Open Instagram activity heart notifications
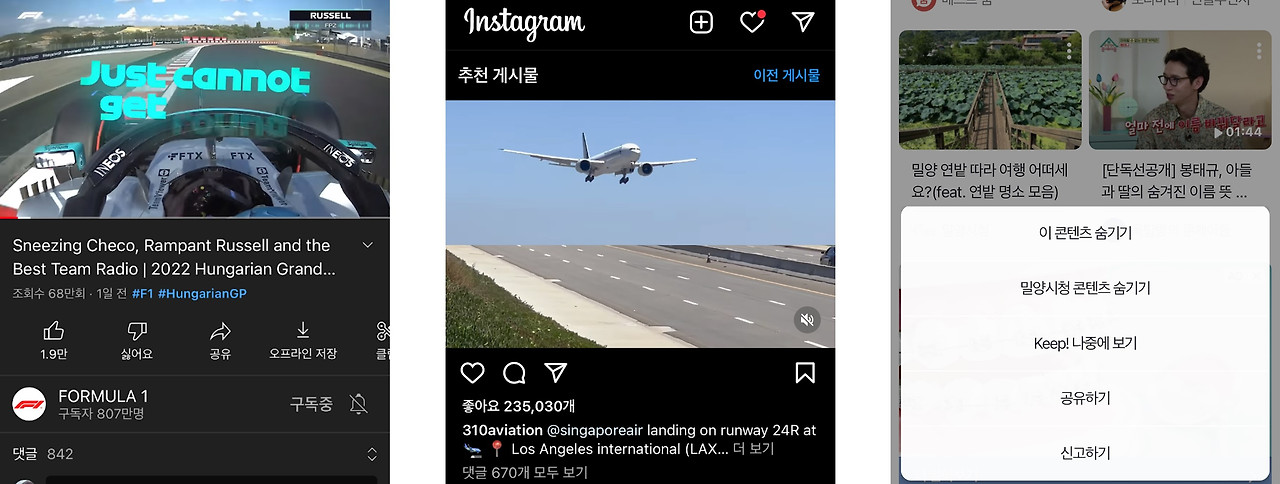The width and height of the screenshot is (1280, 484). [752, 22]
